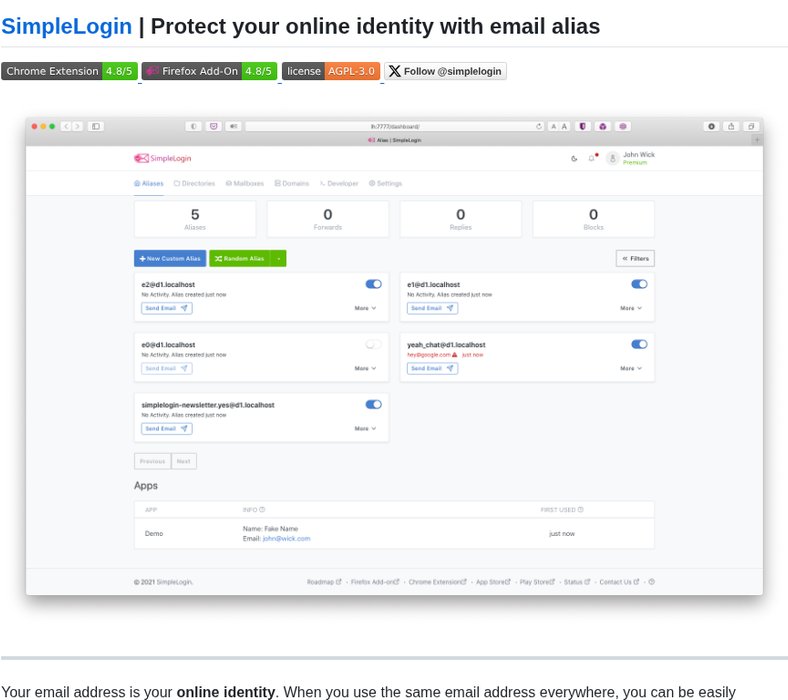Click the browser address bar
Viewport: 788px width, 700px height.
[x=395, y=127]
